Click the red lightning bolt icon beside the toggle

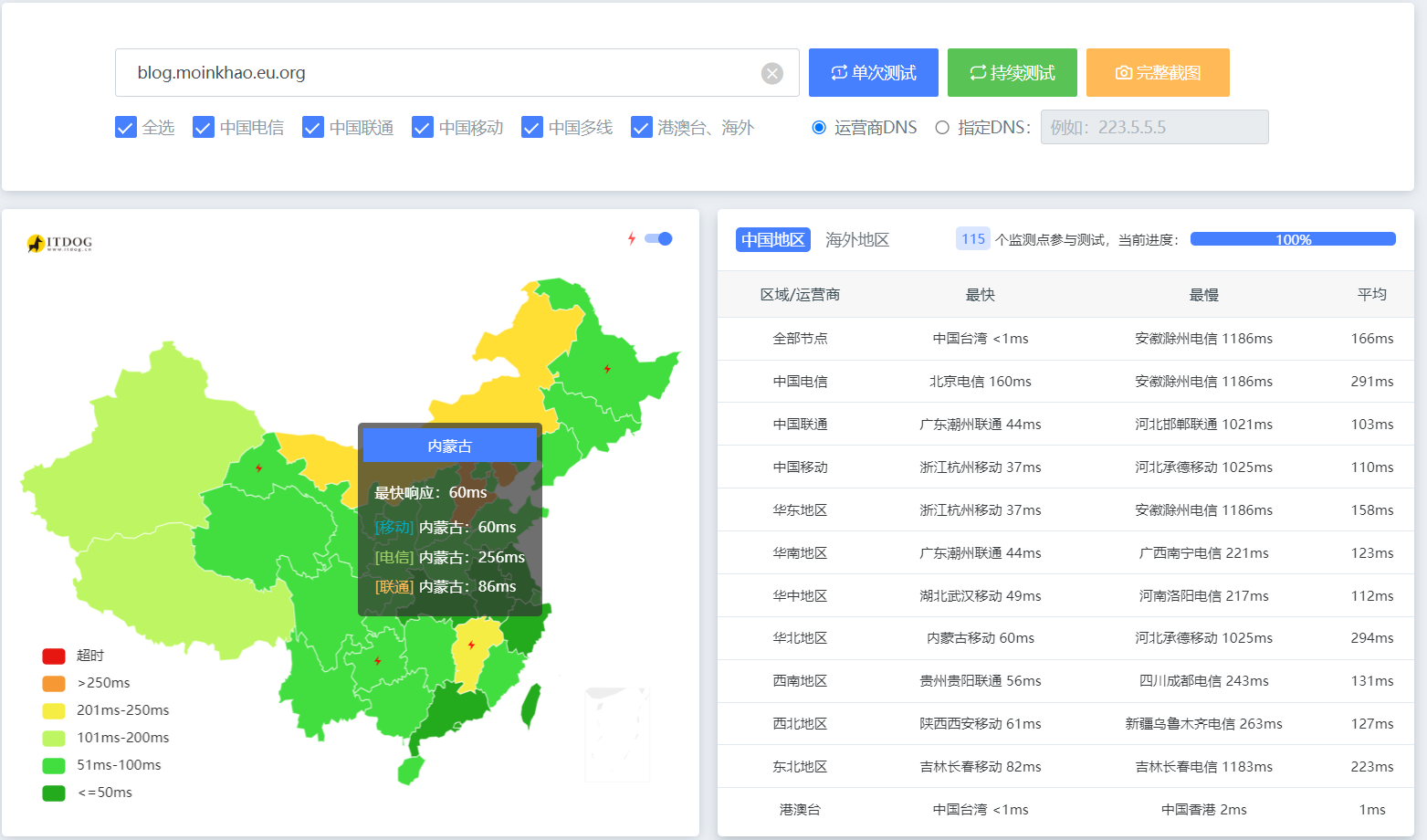[x=632, y=238]
